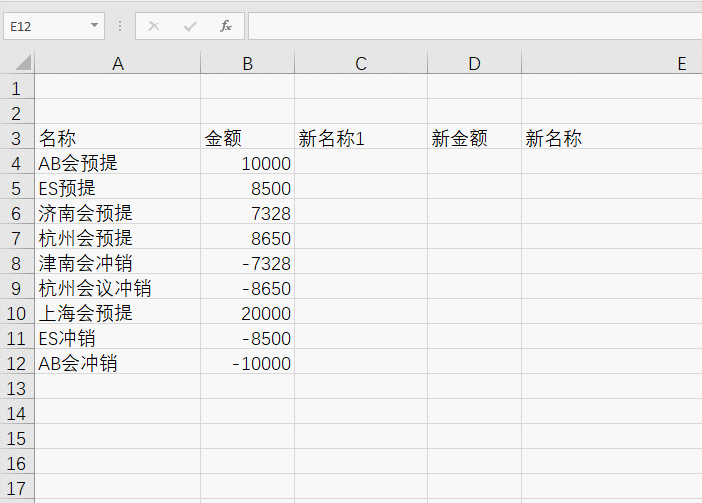
Task: Open the Insert Function fx dialog
Action: 226,26
